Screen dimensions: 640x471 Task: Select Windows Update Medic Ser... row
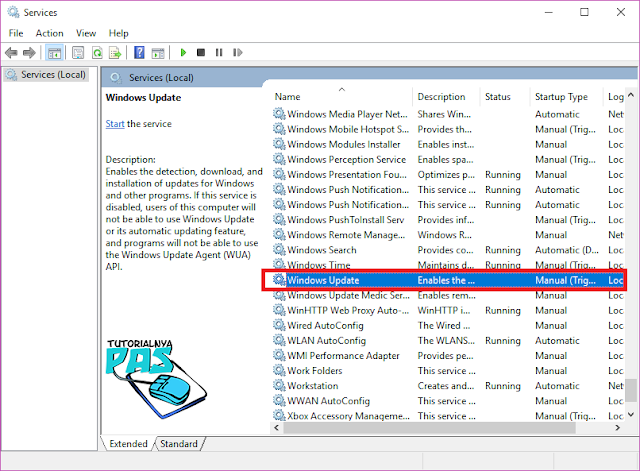pos(349,295)
